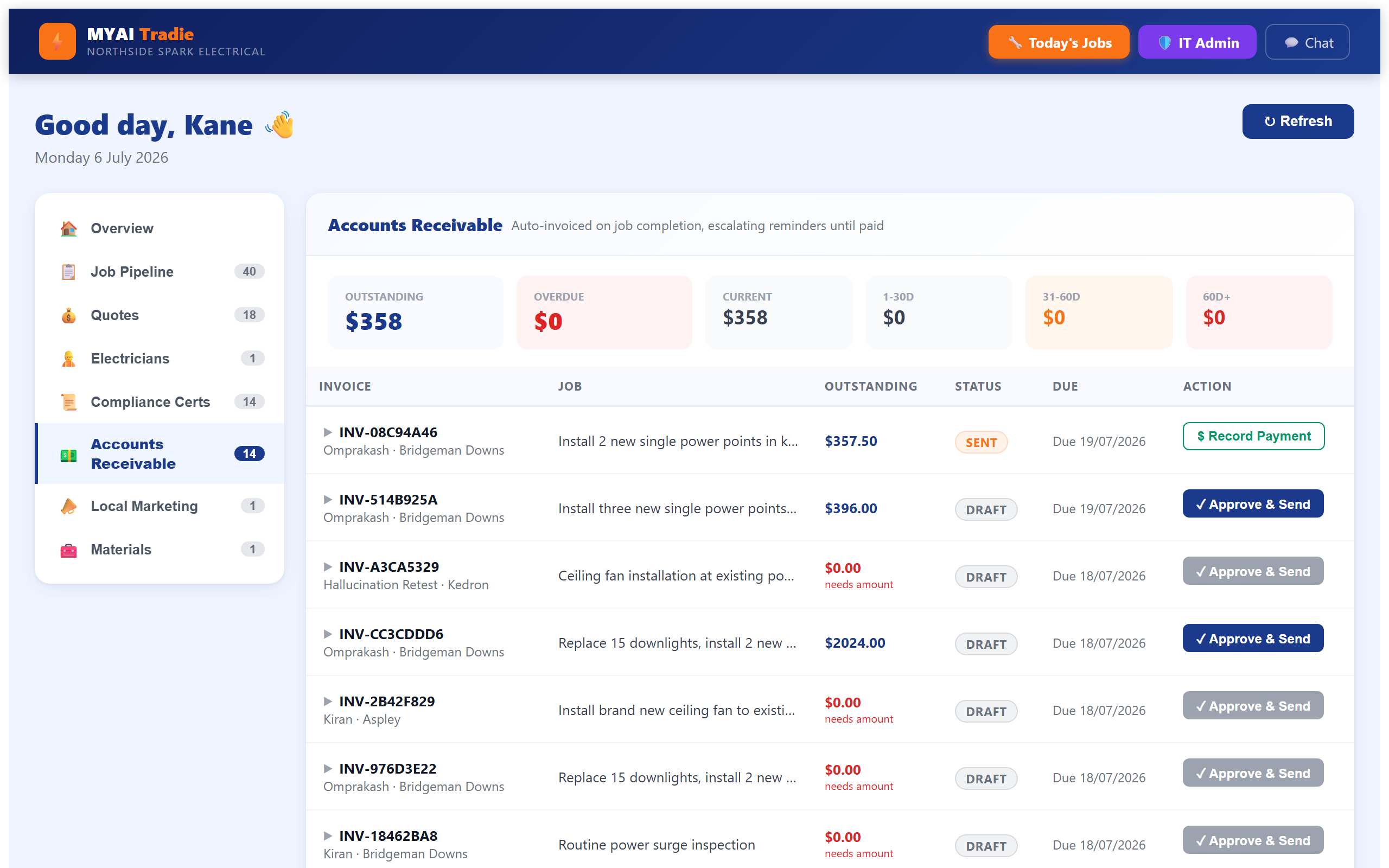Viewport: 1389px width, 868px height.
Task: Click 'Kiran · Aspley' customer text
Action: click(361, 719)
